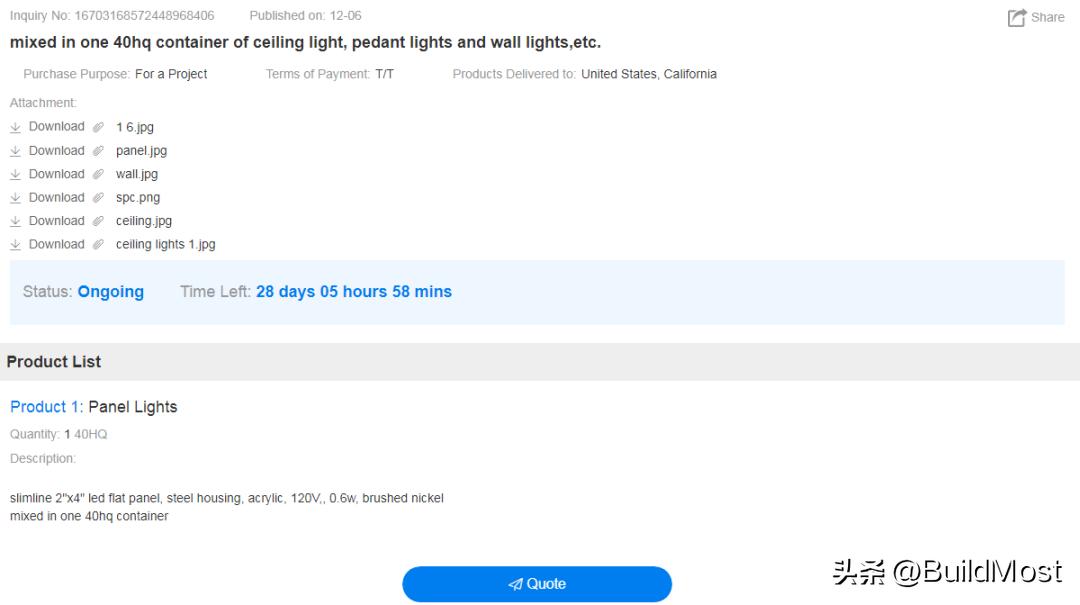Click the Product List section header
Viewport: 1080px width, 605px height.
[x=54, y=362]
